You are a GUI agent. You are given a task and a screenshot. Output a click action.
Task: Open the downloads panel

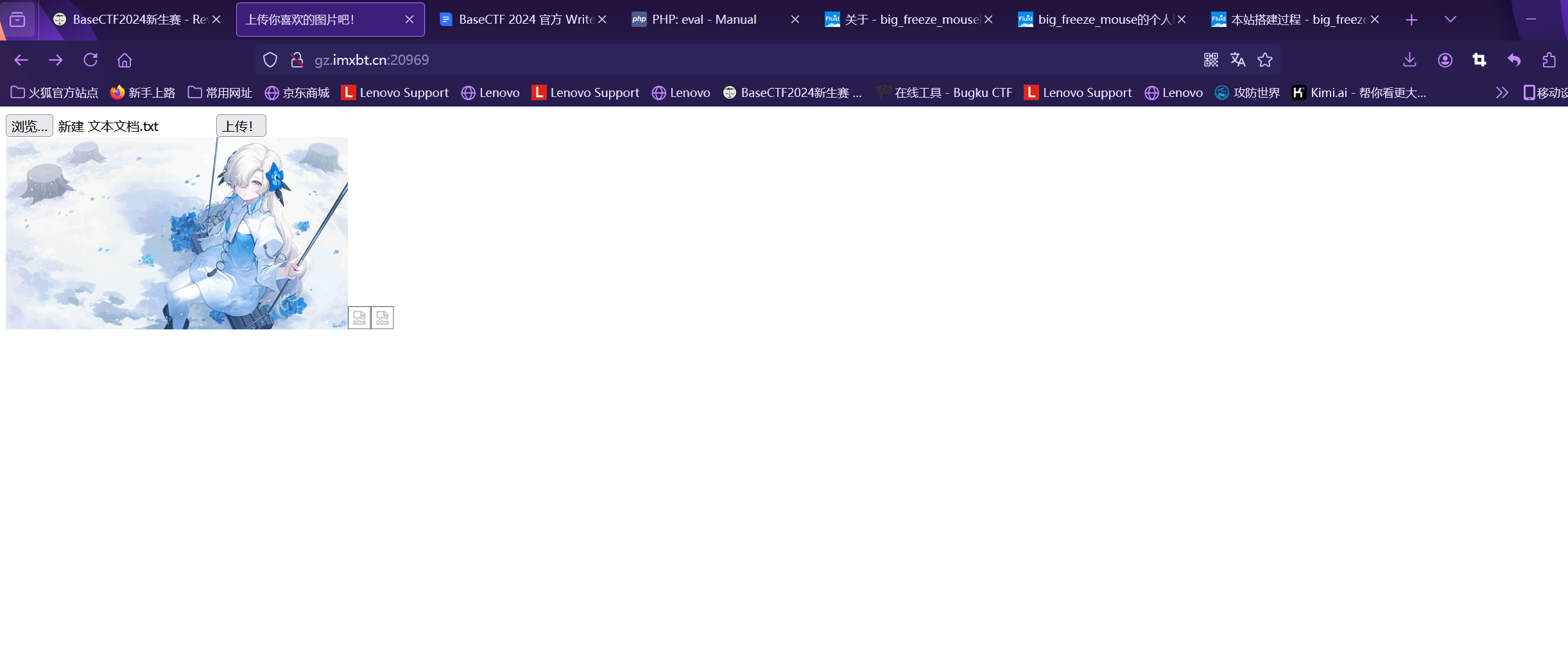1409,60
